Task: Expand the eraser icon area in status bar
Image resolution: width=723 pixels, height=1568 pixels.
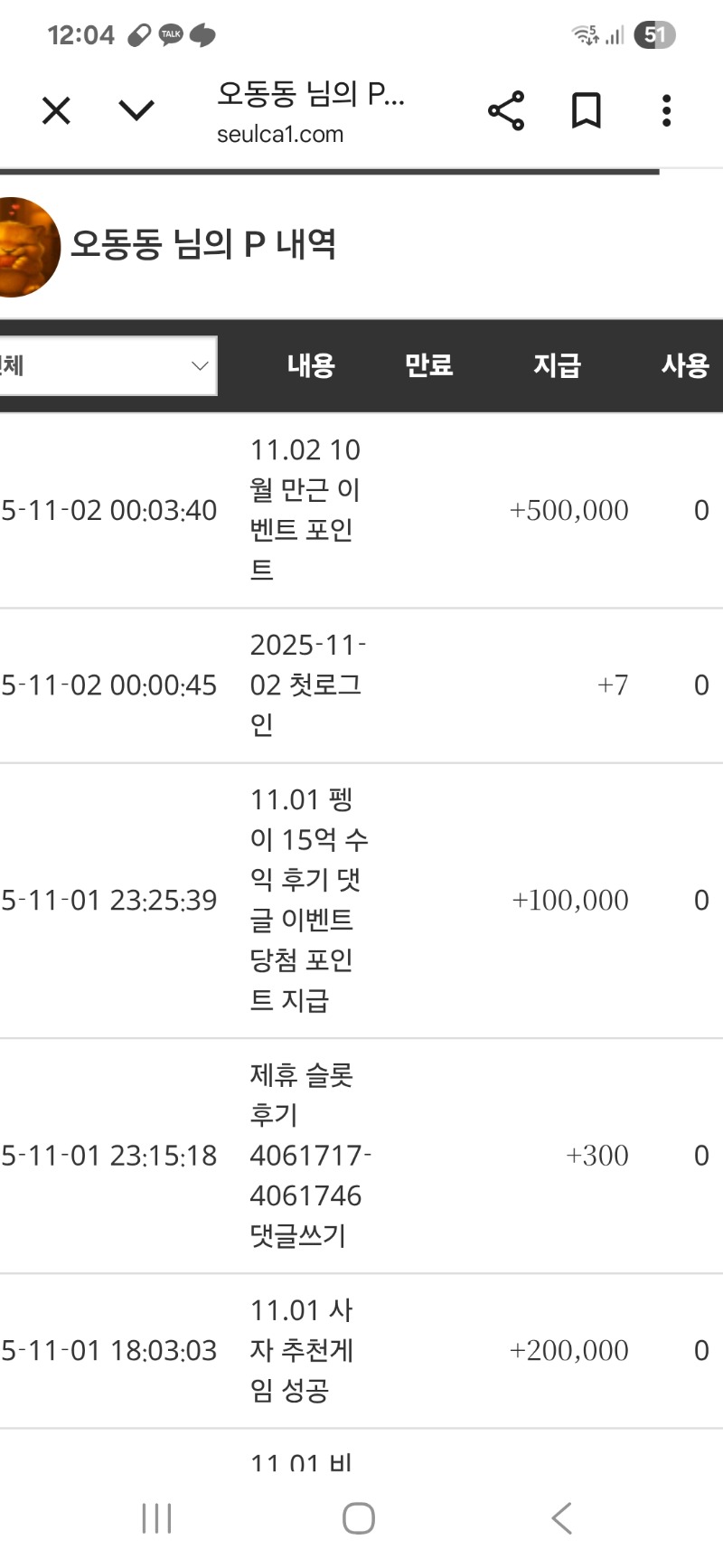Action: point(140,34)
